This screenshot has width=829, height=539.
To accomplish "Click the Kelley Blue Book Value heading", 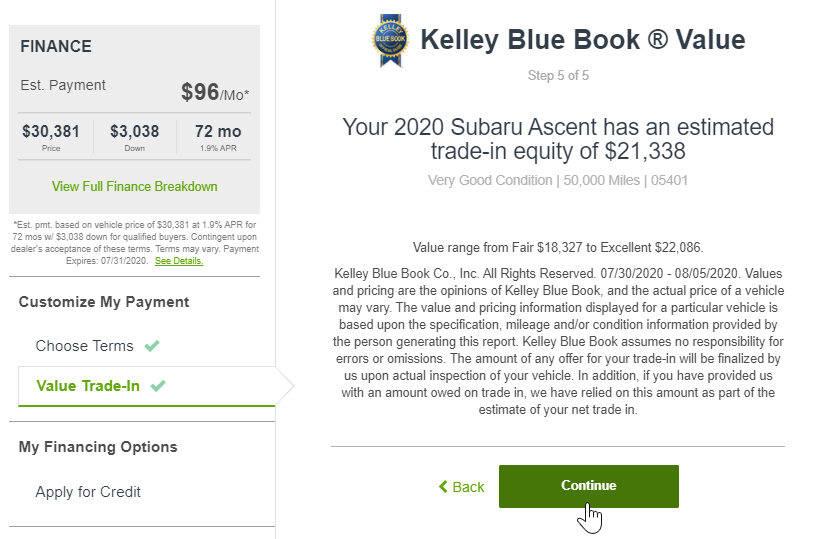I will (x=583, y=40).
